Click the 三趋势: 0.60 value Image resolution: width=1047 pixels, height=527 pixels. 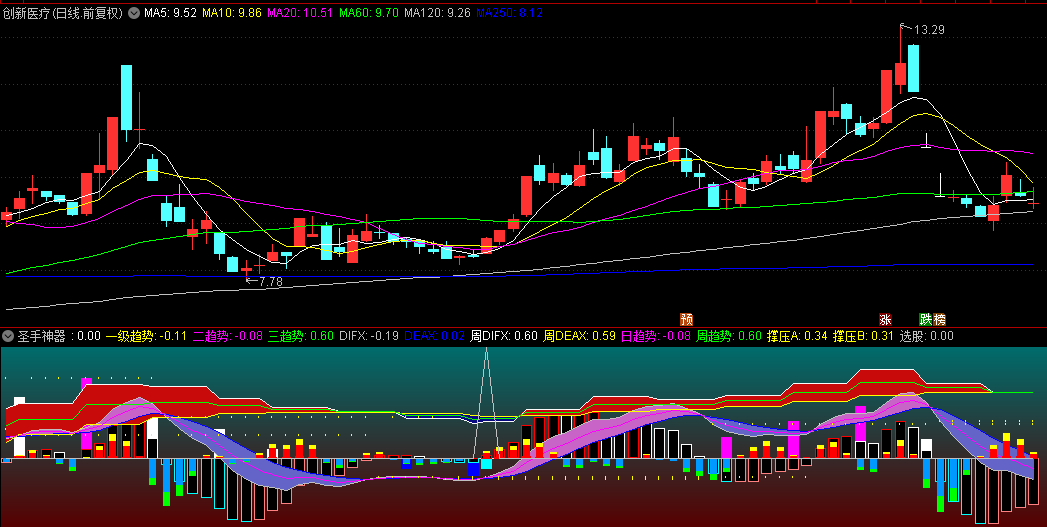pos(300,336)
